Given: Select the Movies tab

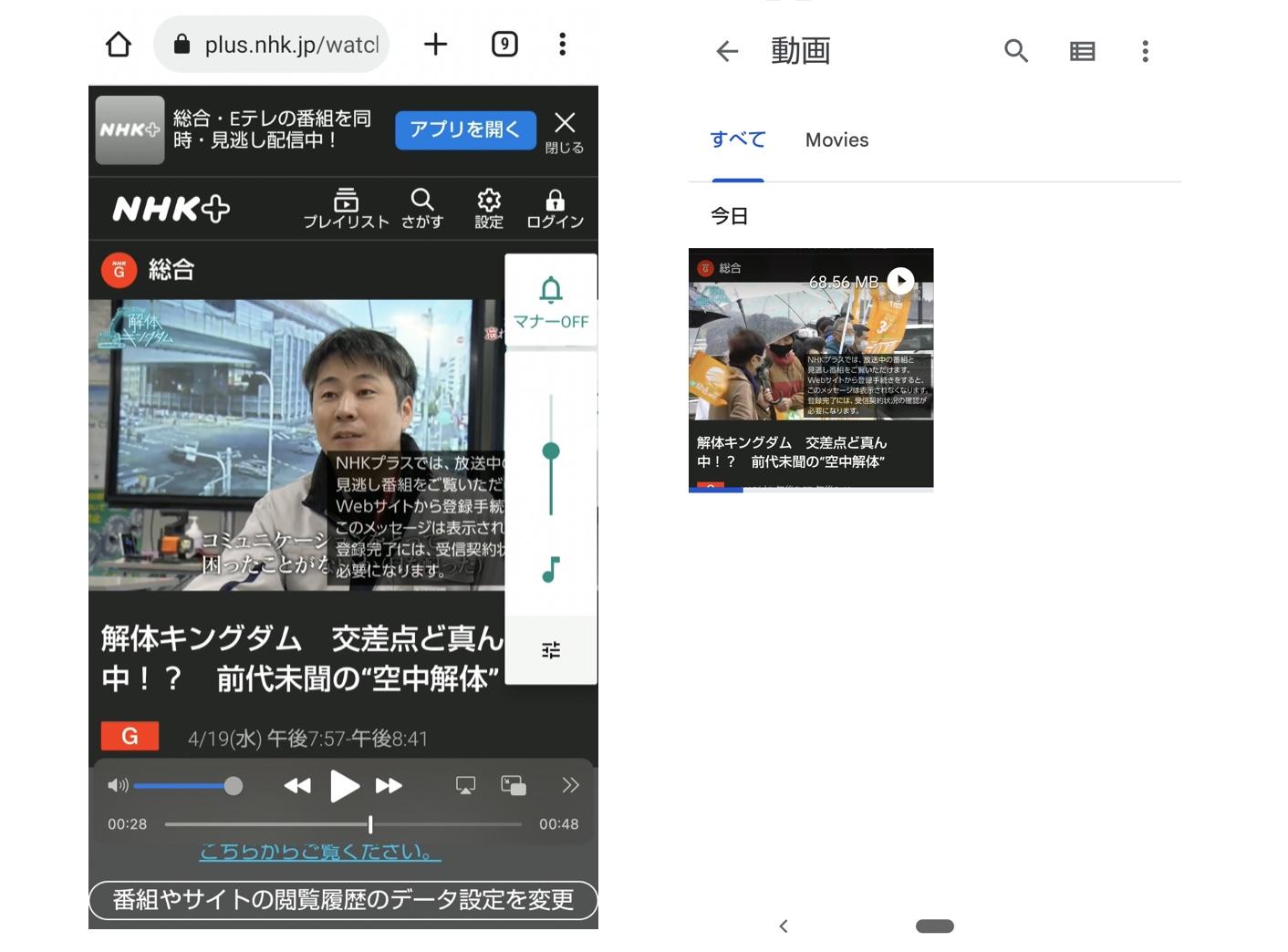Looking at the screenshot, I should coord(836,140).
